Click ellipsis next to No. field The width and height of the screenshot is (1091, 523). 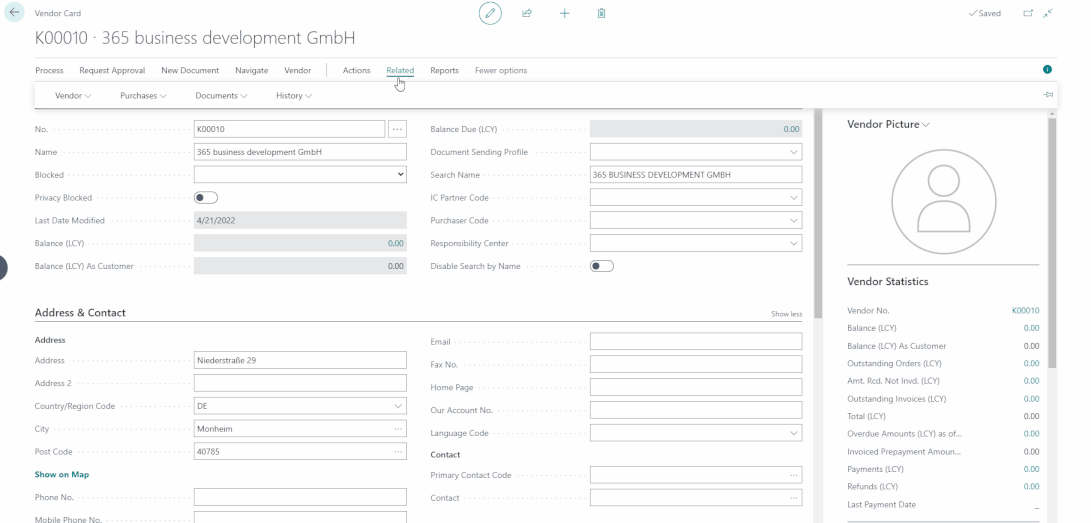[x=397, y=129]
